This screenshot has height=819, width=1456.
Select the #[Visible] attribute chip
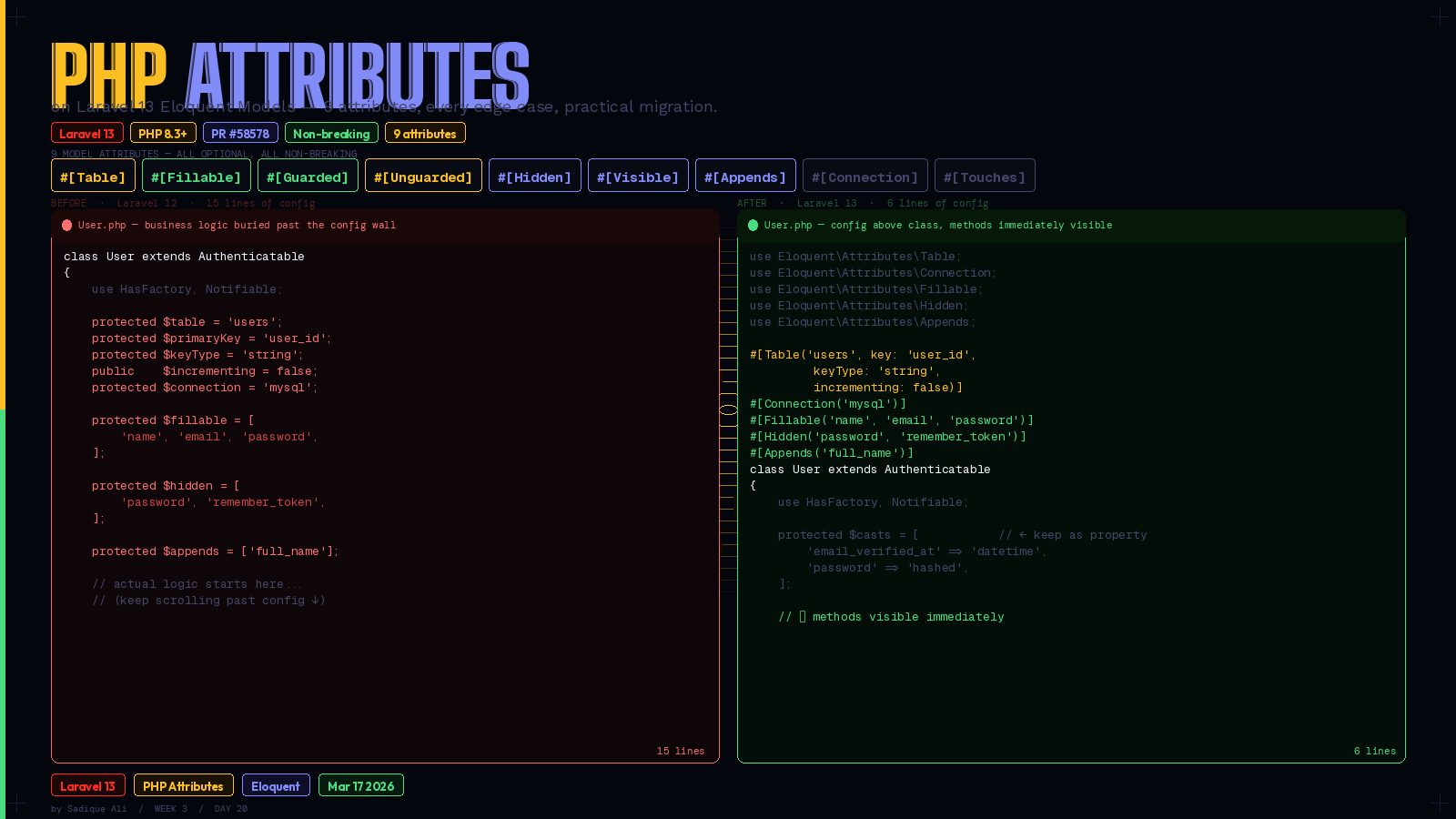tap(638, 176)
